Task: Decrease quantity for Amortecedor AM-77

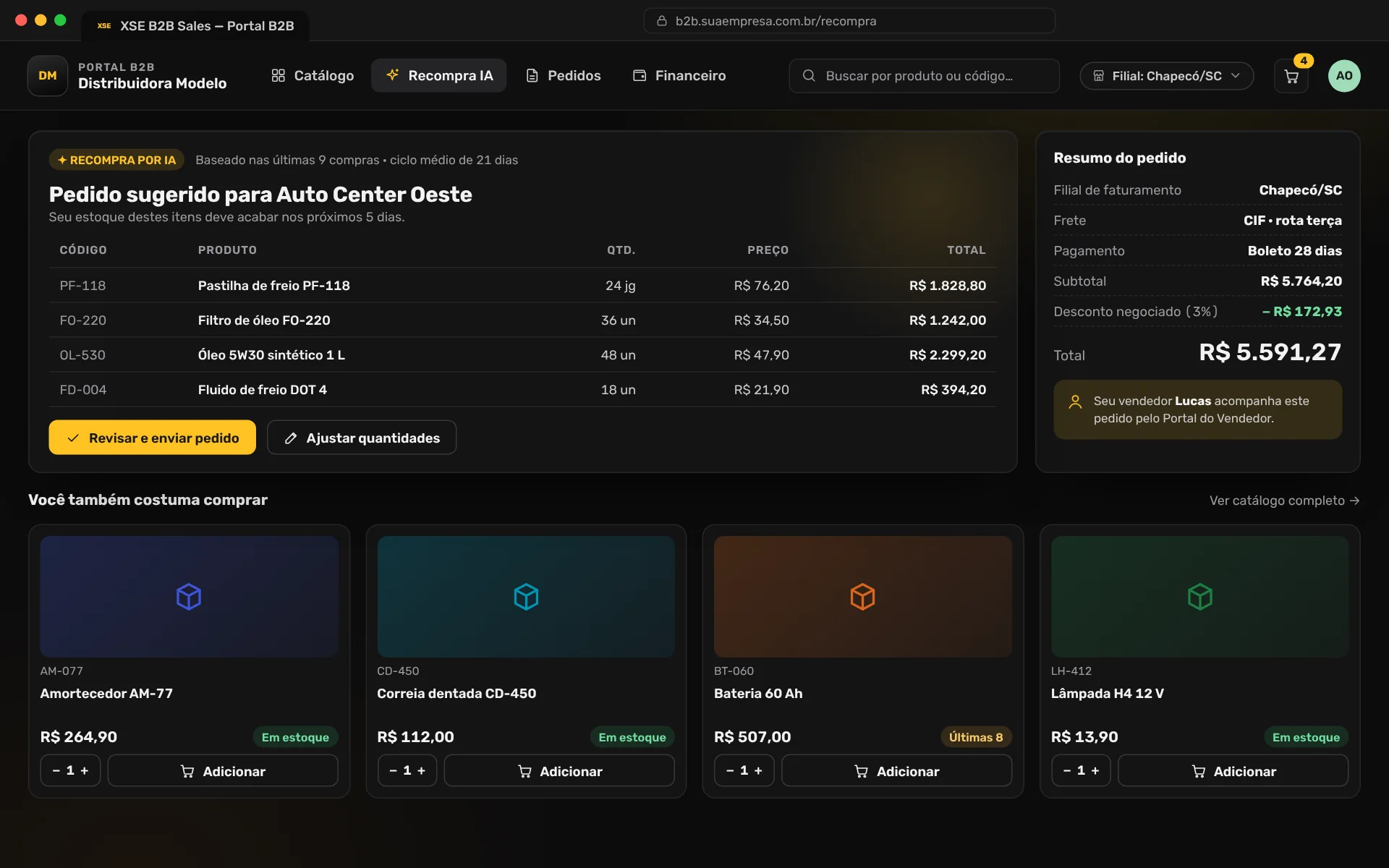Action: 56,771
